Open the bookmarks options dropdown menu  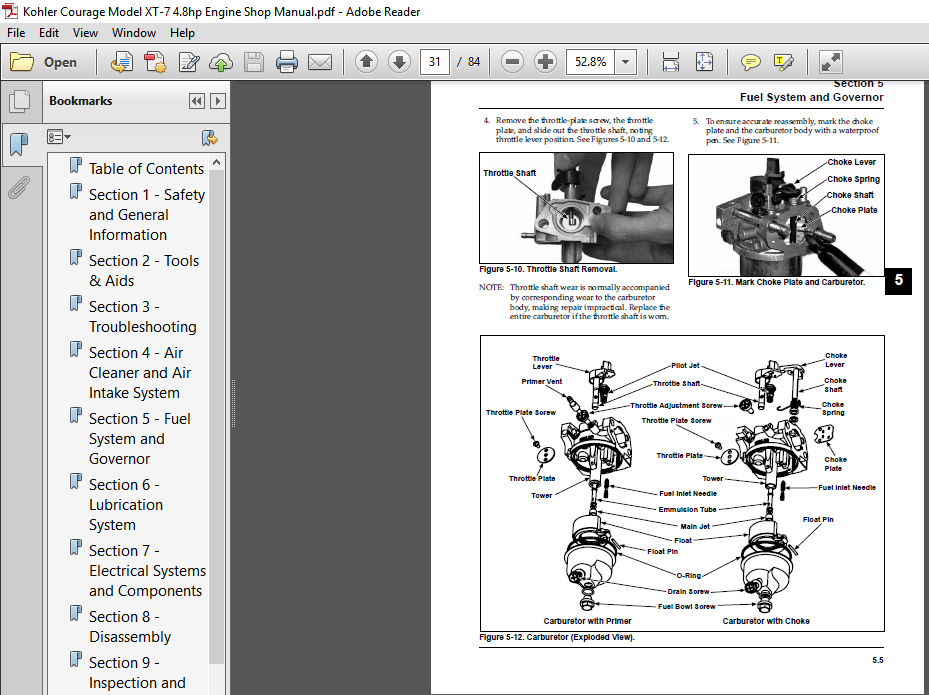tap(59, 137)
